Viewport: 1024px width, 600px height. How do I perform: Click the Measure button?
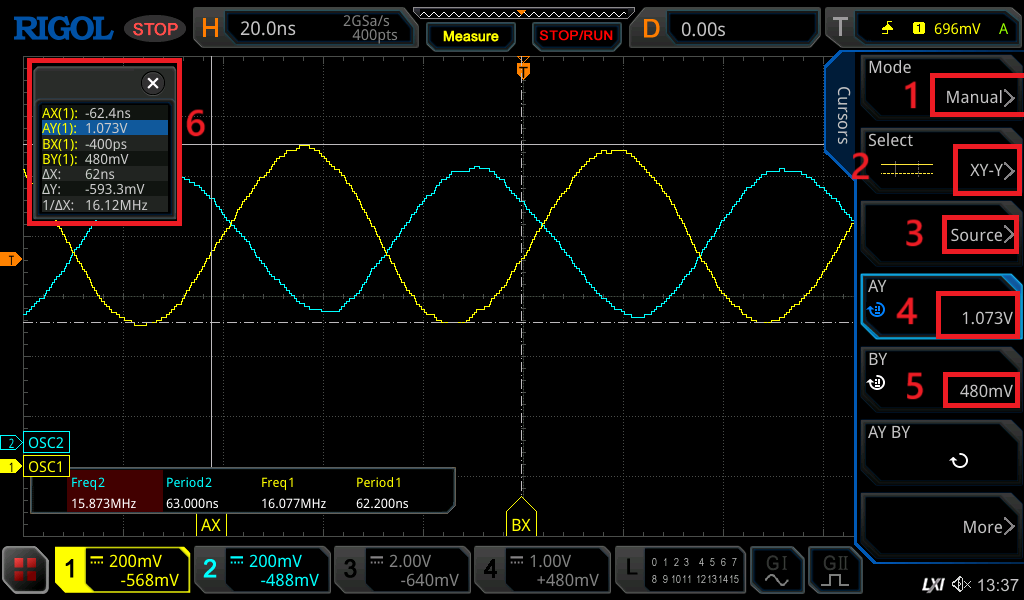coord(470,36)
